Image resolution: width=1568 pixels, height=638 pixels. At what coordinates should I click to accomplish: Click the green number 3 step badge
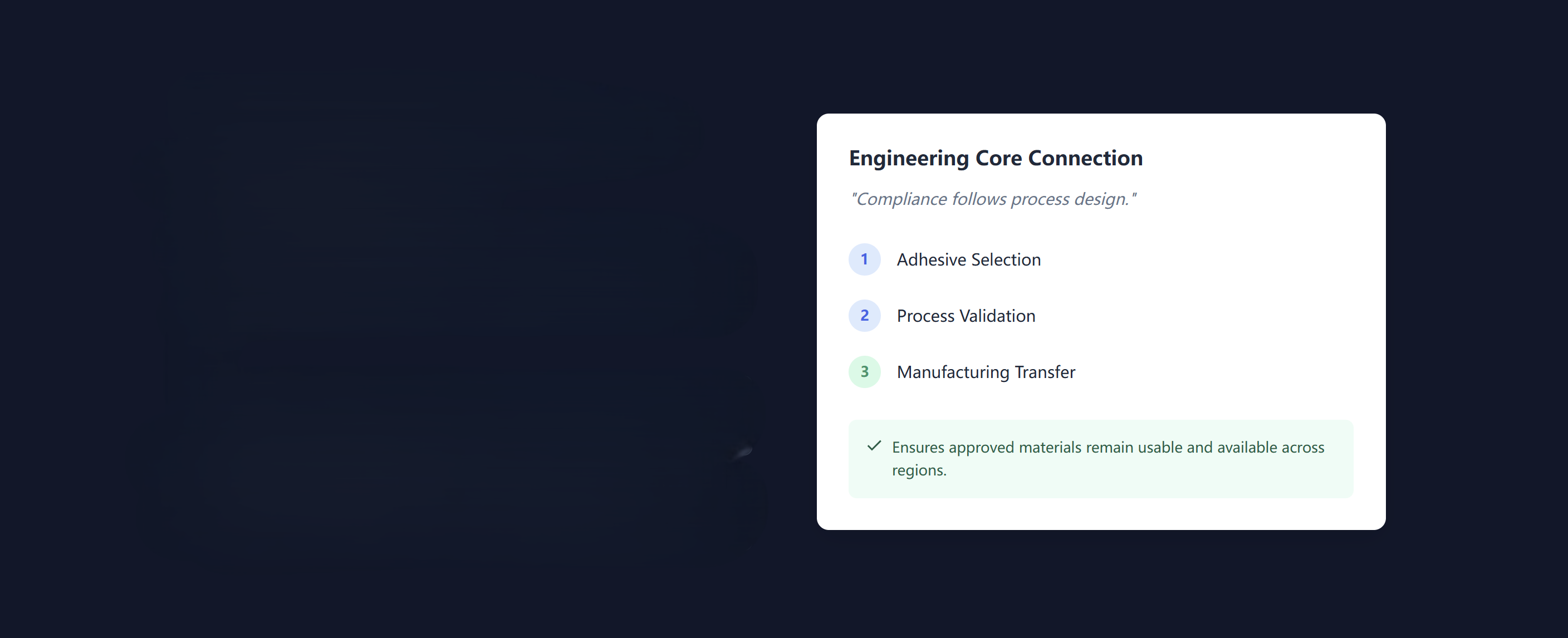click(x=864, y=372)
